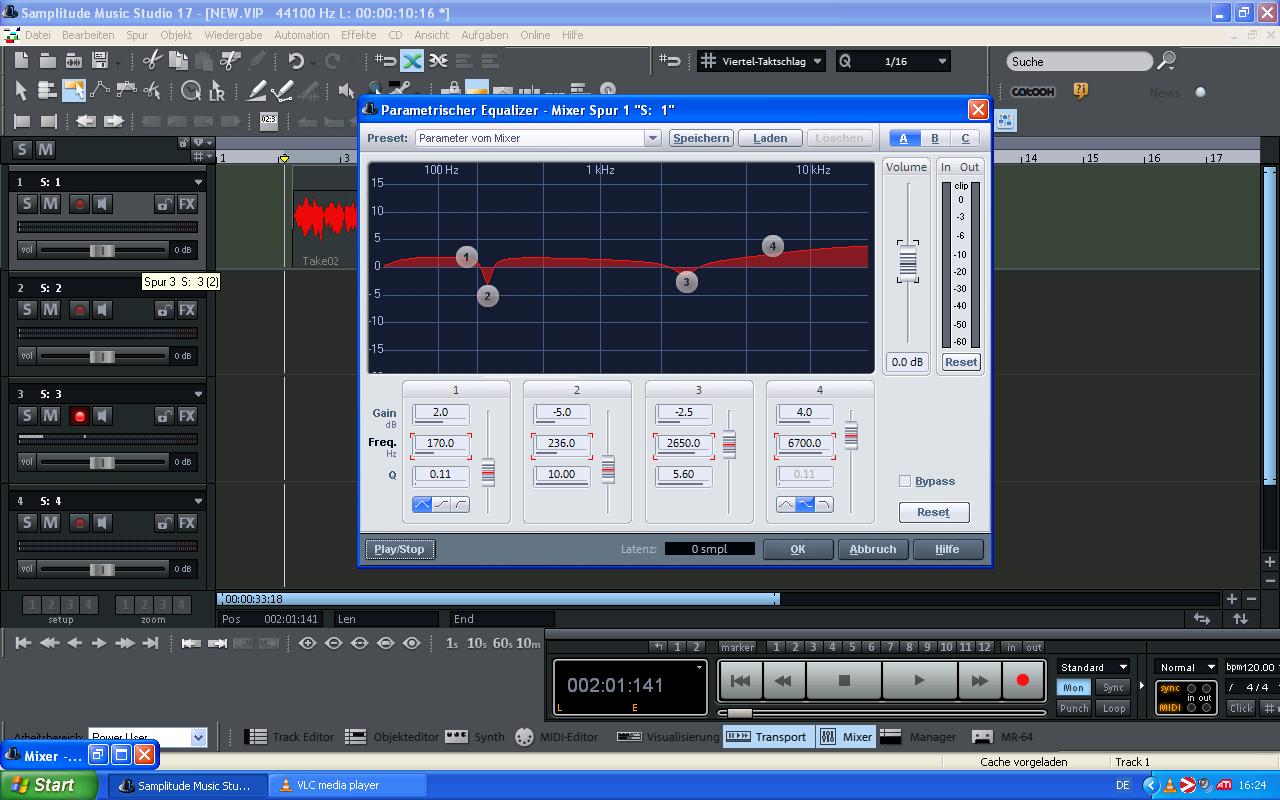Click the Play/Stop button in the equalizer

tap(399, 549)
